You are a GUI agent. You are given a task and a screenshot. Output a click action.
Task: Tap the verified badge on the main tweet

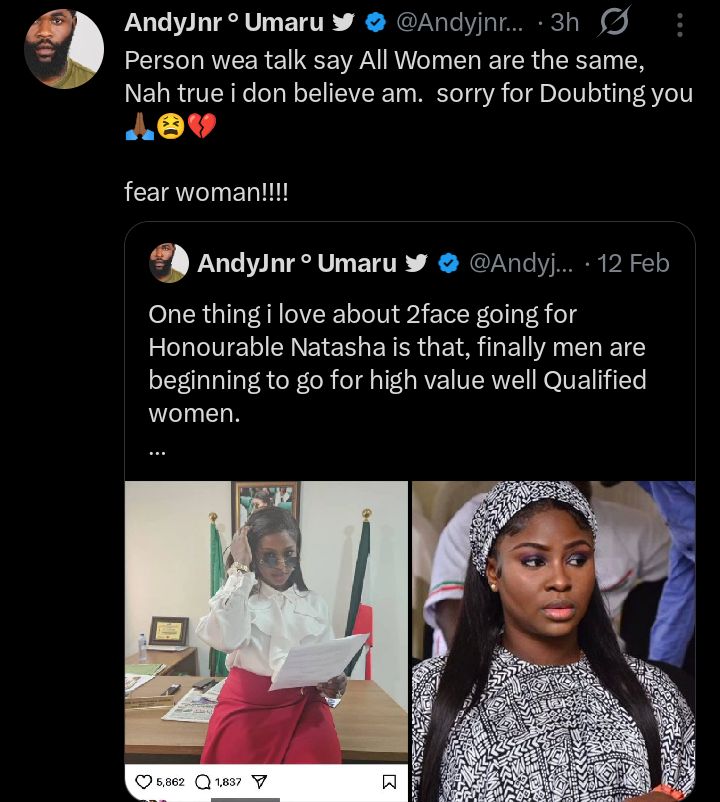pos(375,22)
